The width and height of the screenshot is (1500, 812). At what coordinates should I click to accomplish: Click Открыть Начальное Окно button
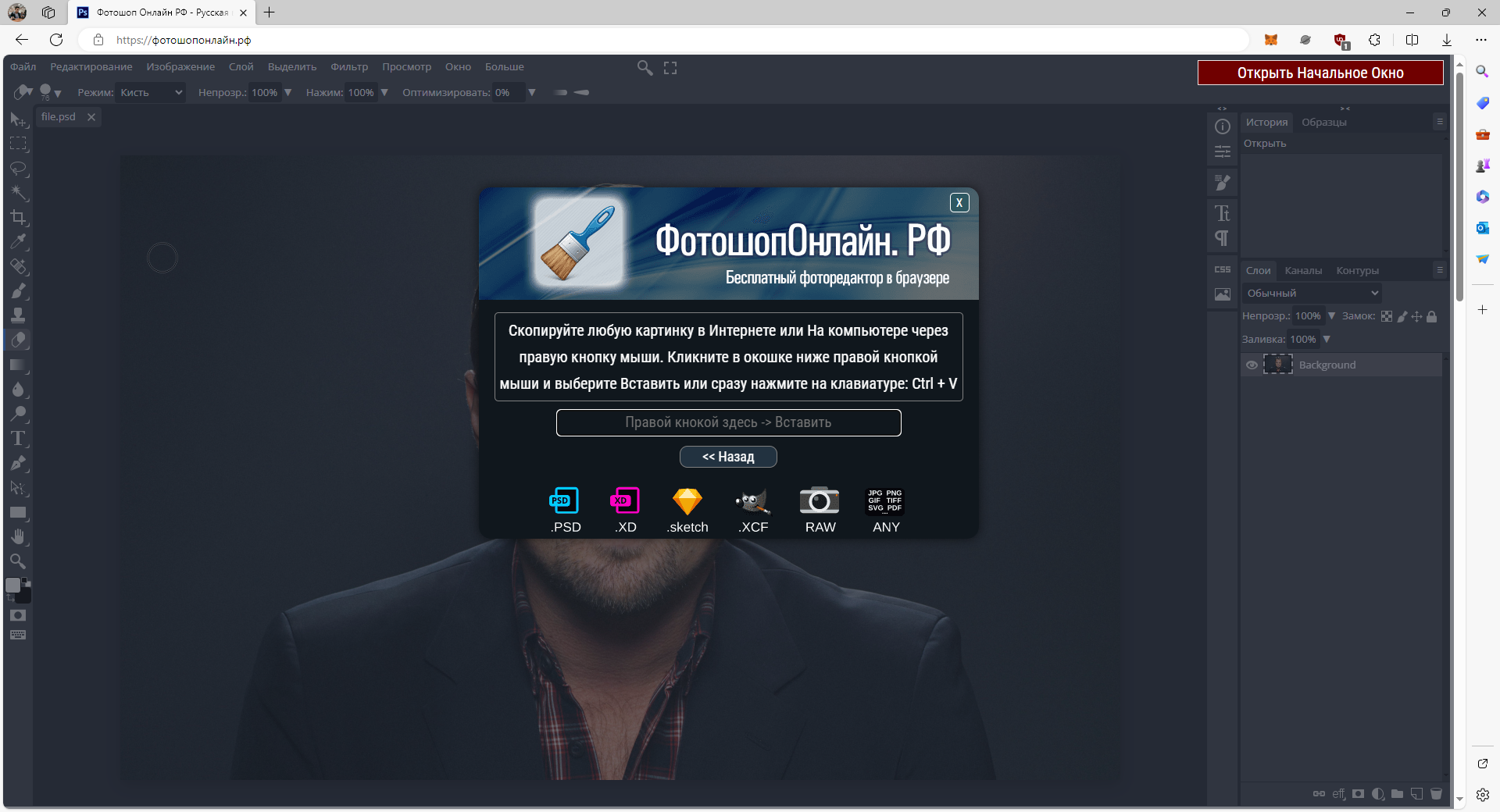1320,73
